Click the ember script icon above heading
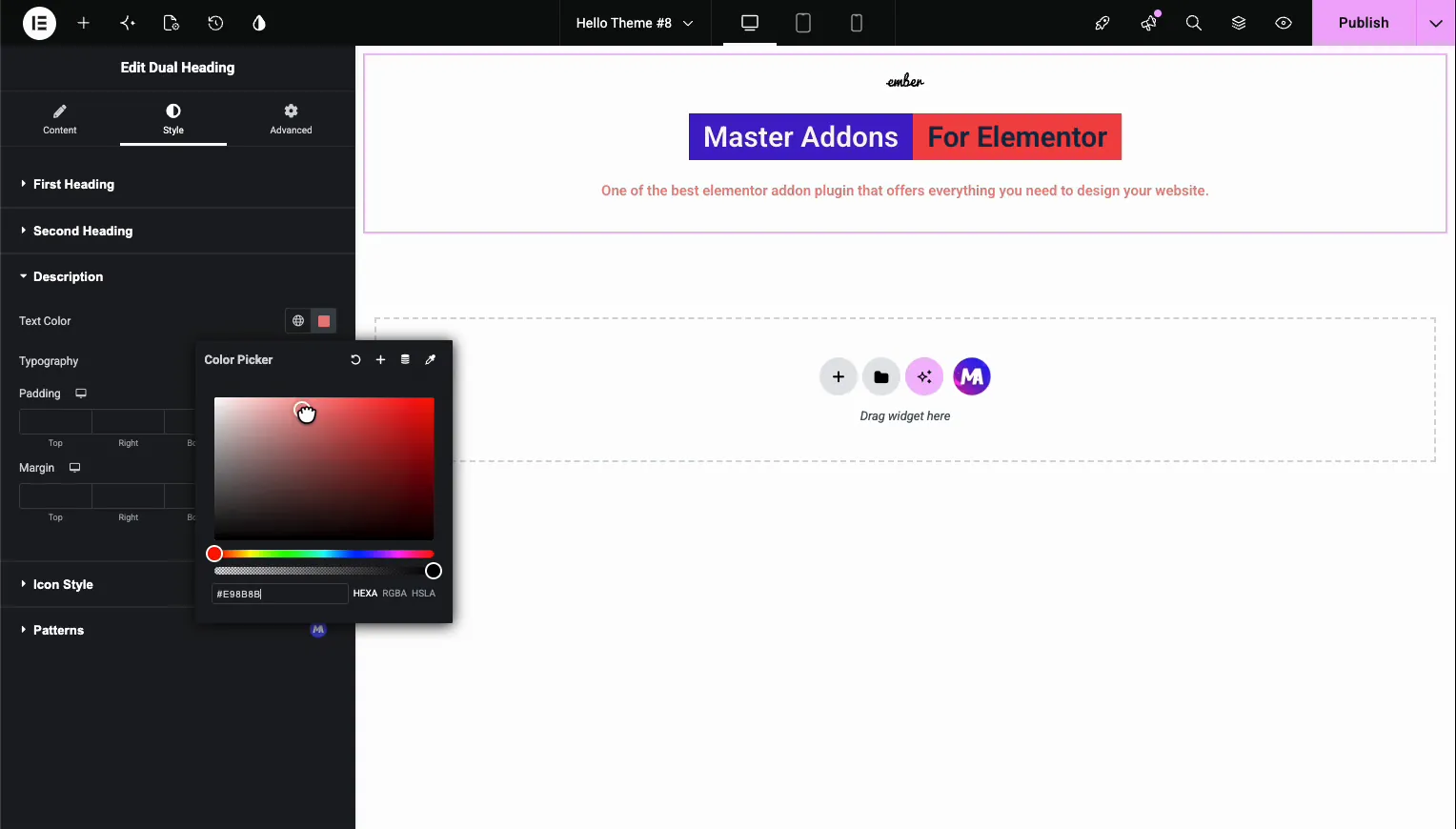This screenshot has height=829, width=1456. (905, 81)
